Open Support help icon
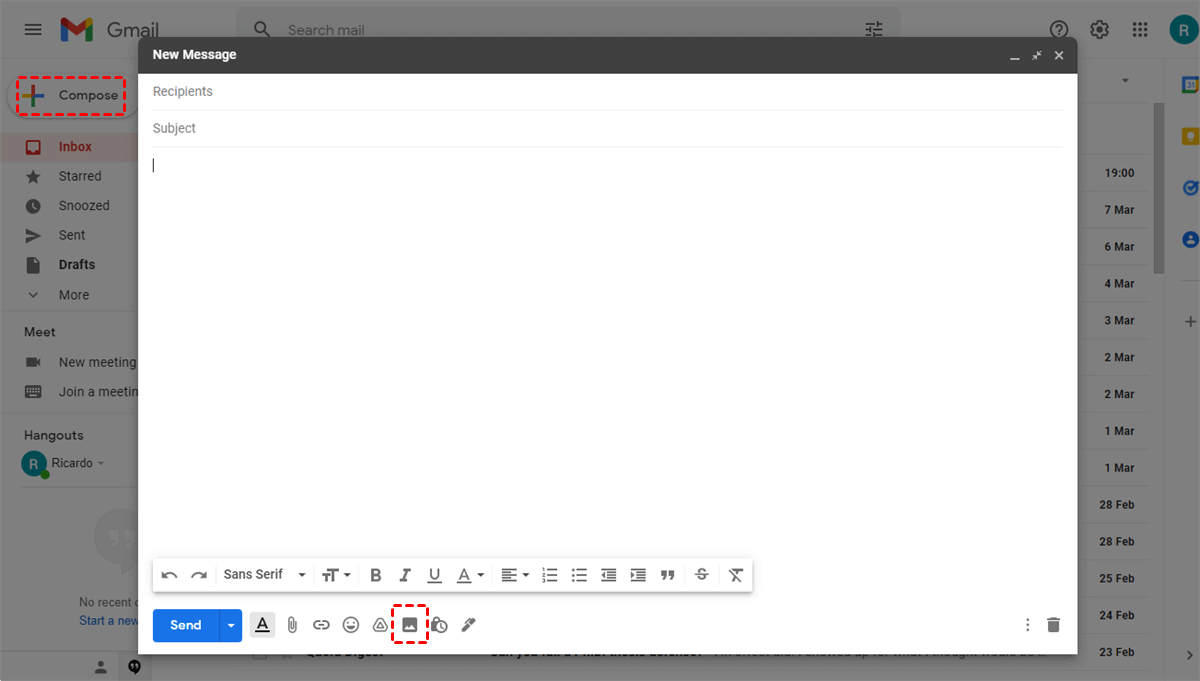The width and height of the screenshot is (1200, 681). pyautogui.click(x=1059, y=30)
